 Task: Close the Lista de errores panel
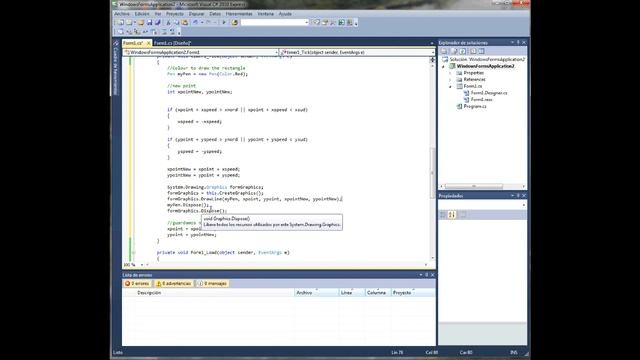click(433, 275)
